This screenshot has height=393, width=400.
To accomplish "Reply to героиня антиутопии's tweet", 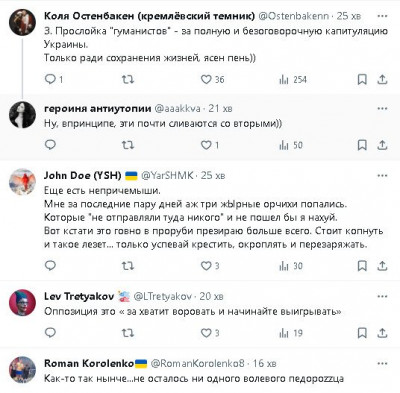I will pos(50,145).
